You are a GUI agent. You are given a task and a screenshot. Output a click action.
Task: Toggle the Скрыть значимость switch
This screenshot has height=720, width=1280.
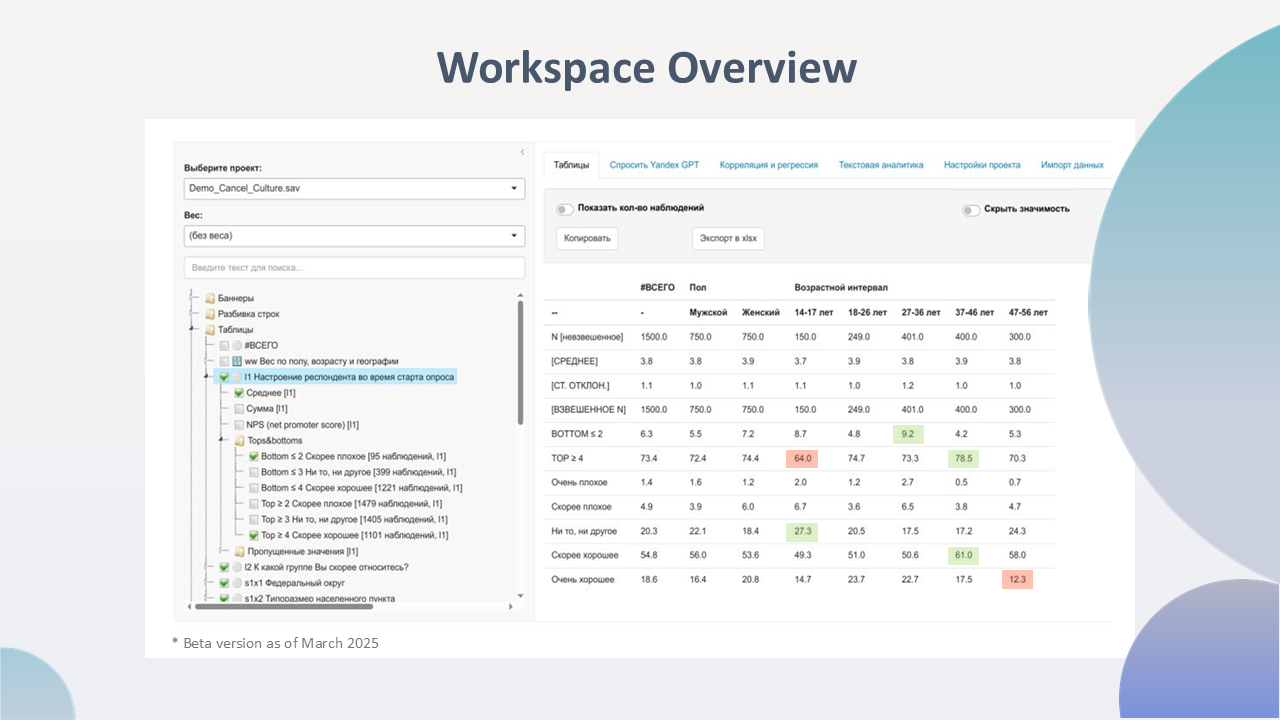970,210
